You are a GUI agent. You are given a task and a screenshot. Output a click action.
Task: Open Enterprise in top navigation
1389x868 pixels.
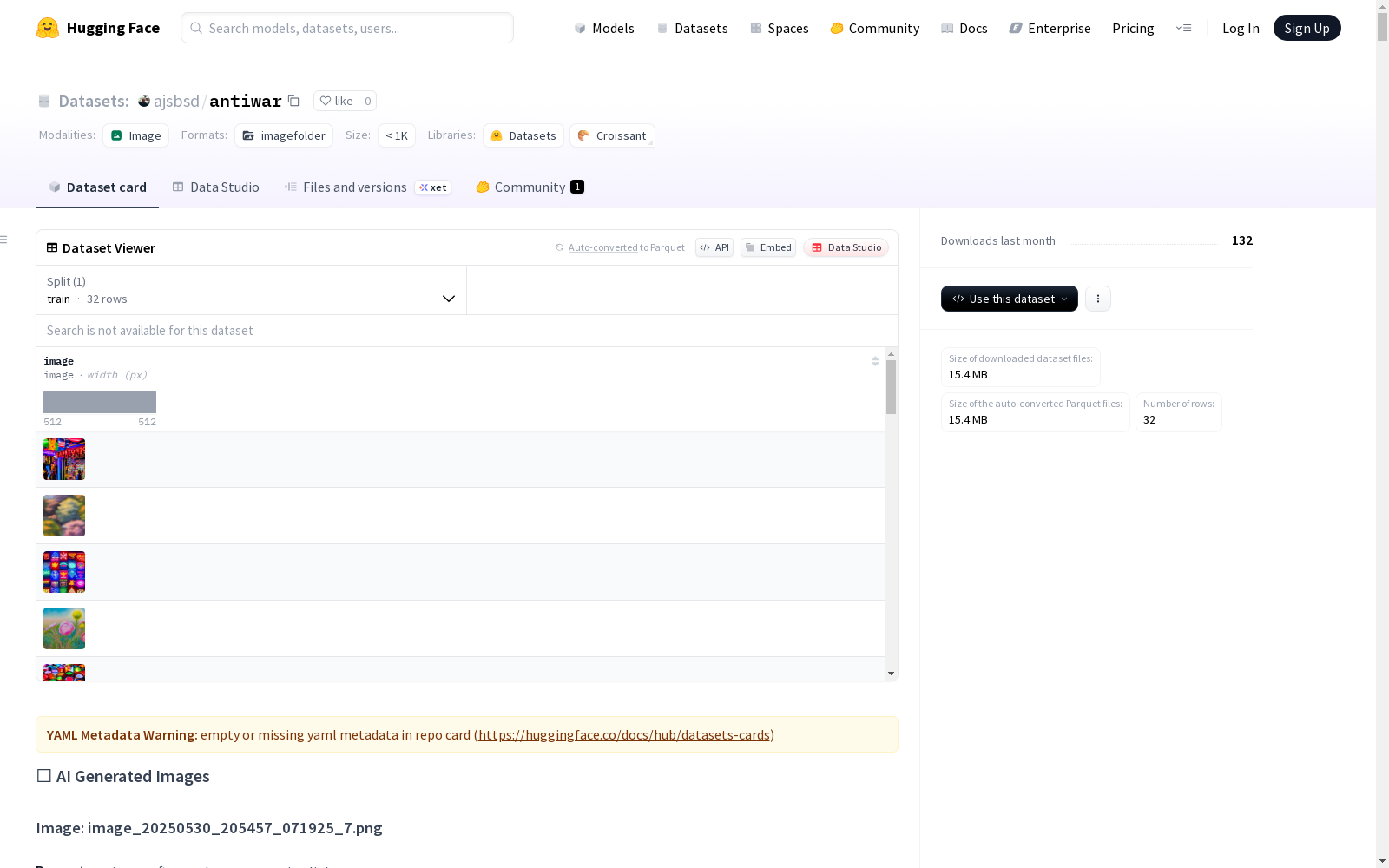1050,28
